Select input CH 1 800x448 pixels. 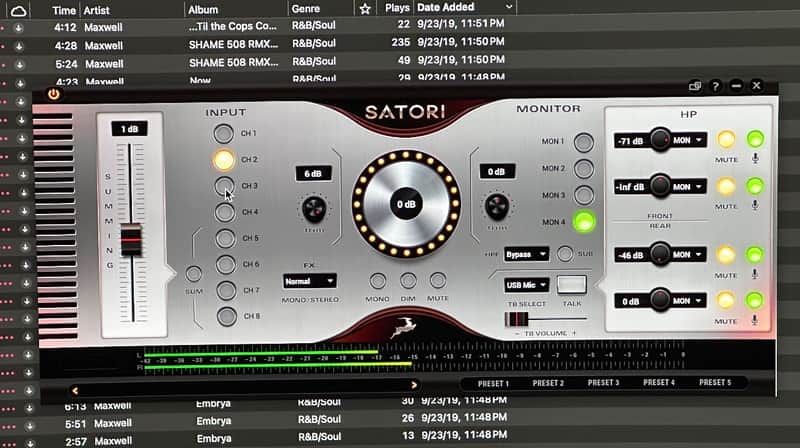click(223, 134)
